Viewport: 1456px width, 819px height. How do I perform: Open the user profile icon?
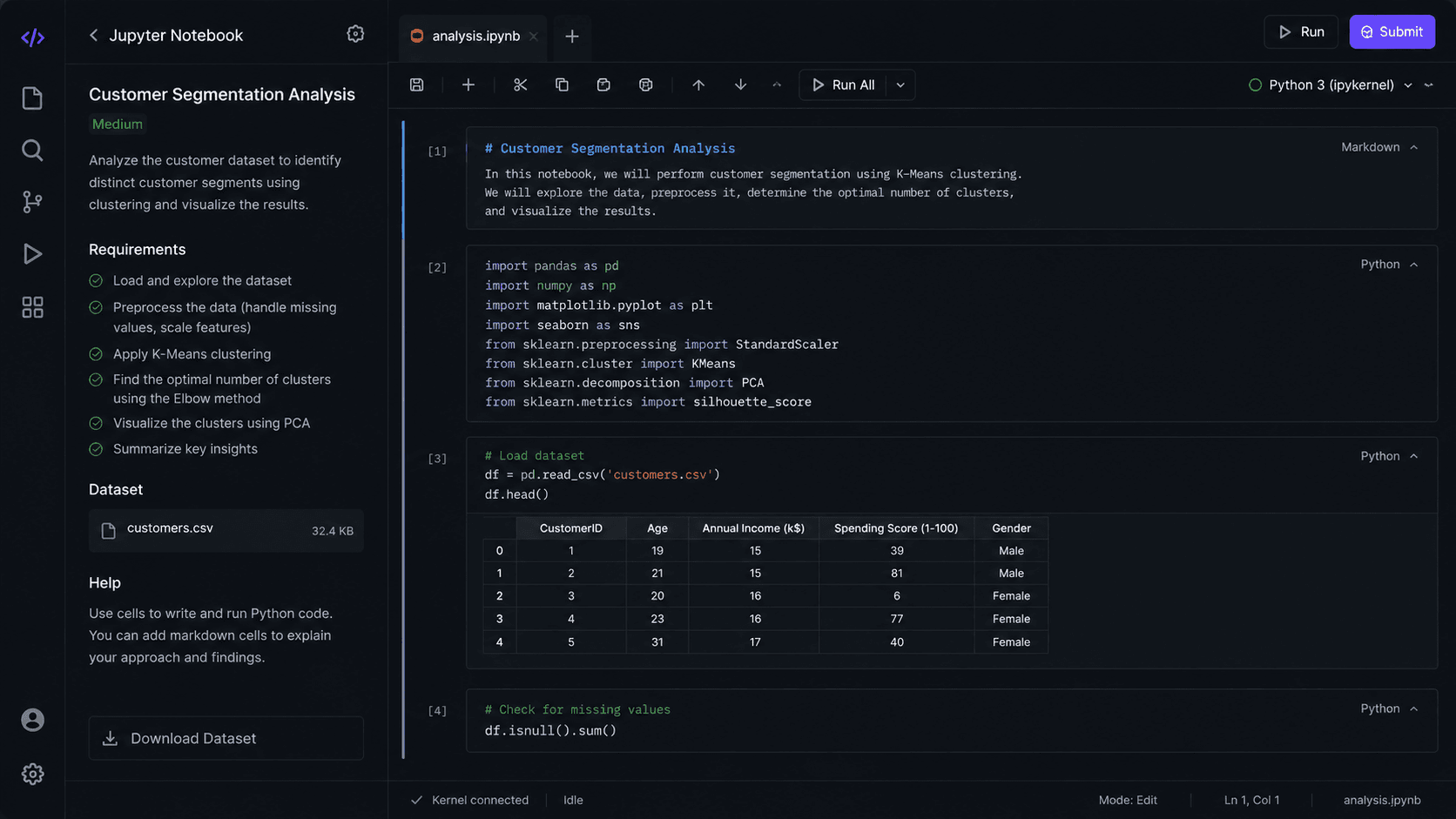tap(32, 720)
